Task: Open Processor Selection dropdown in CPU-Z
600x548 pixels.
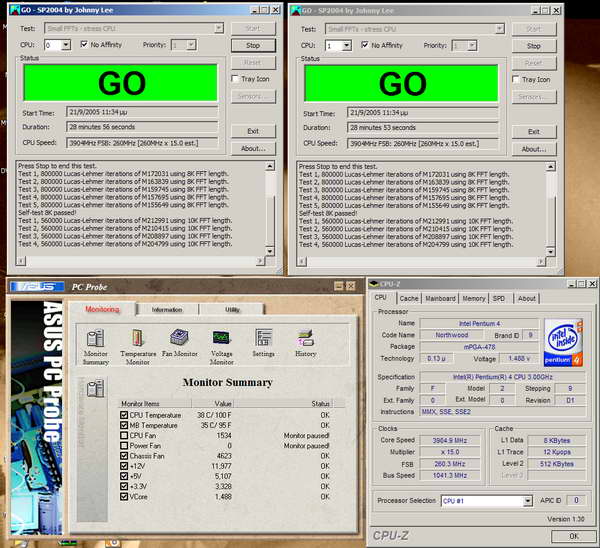Action: click(527, 501)
